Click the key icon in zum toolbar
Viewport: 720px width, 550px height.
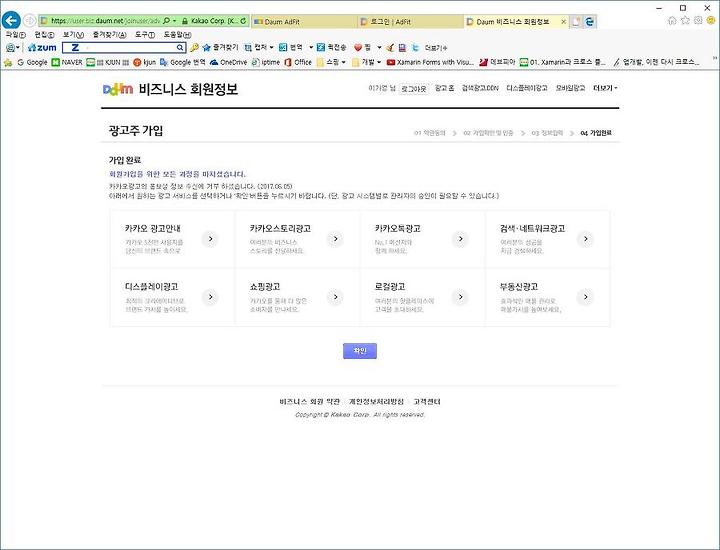194,47
